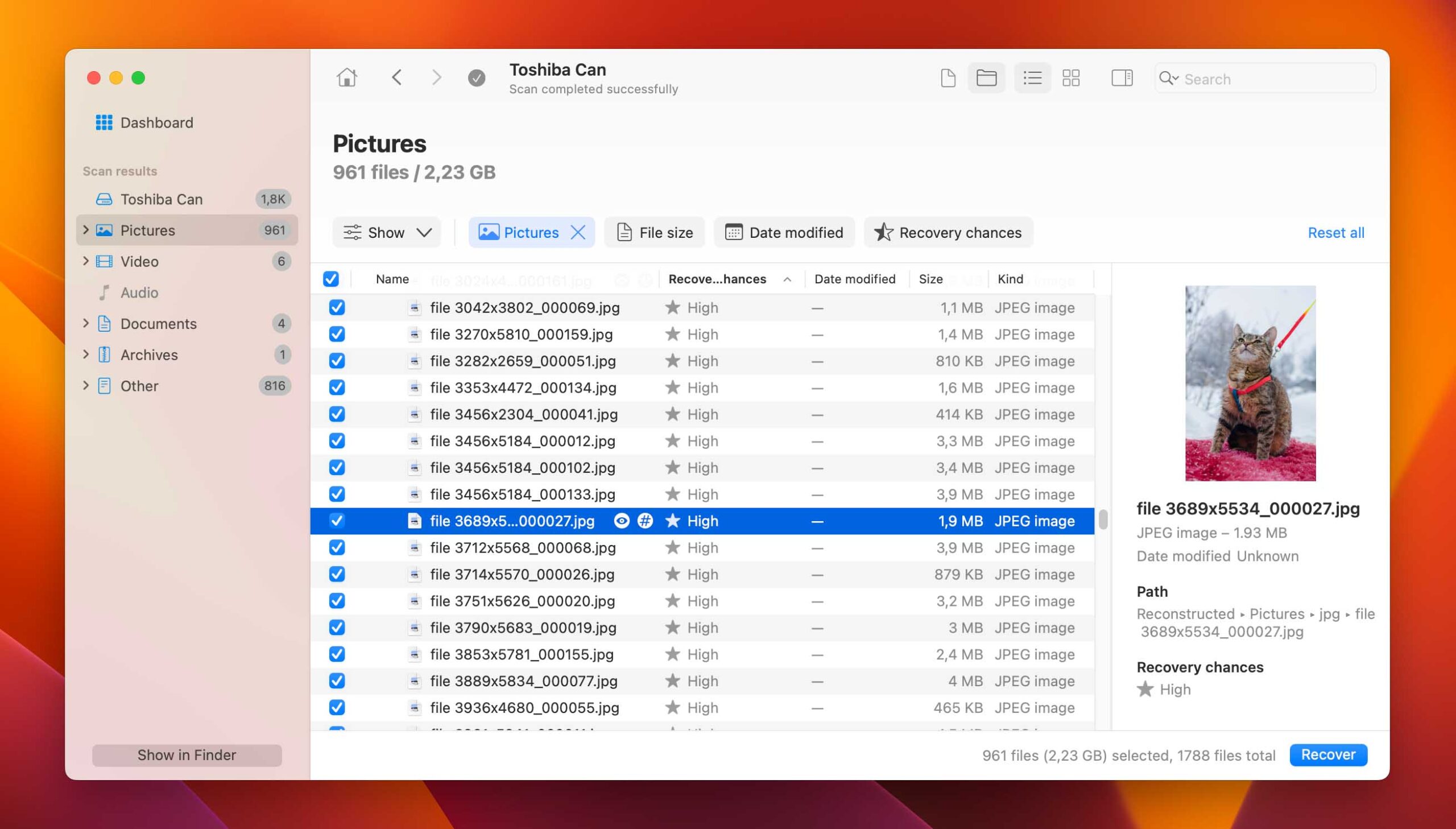Select list view layout icon
This screenshot has width=1456, height=829.
pyautogui.click(x=1032, y=78)
